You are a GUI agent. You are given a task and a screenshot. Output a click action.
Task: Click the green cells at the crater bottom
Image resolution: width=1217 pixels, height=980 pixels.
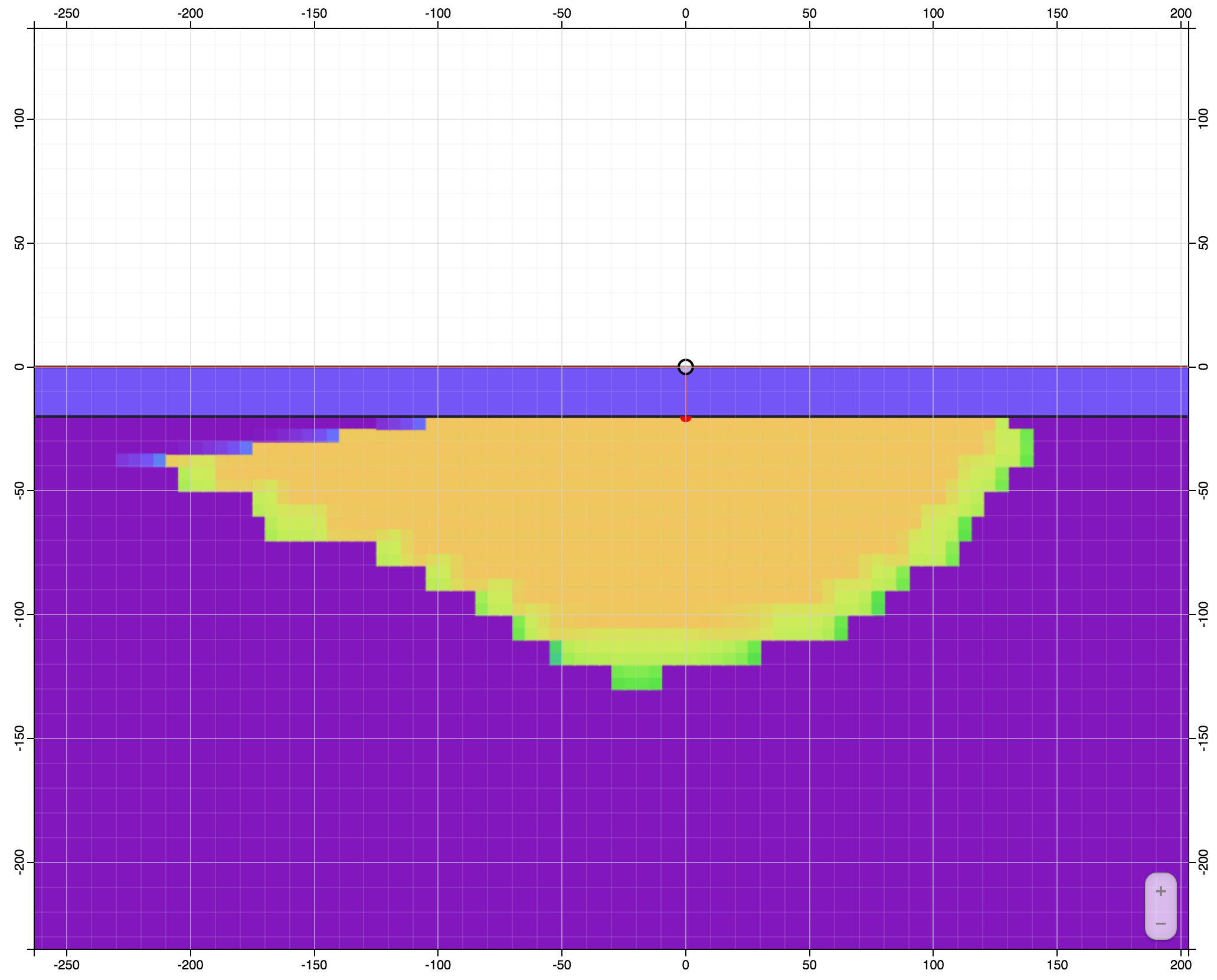tap(636, 678)
